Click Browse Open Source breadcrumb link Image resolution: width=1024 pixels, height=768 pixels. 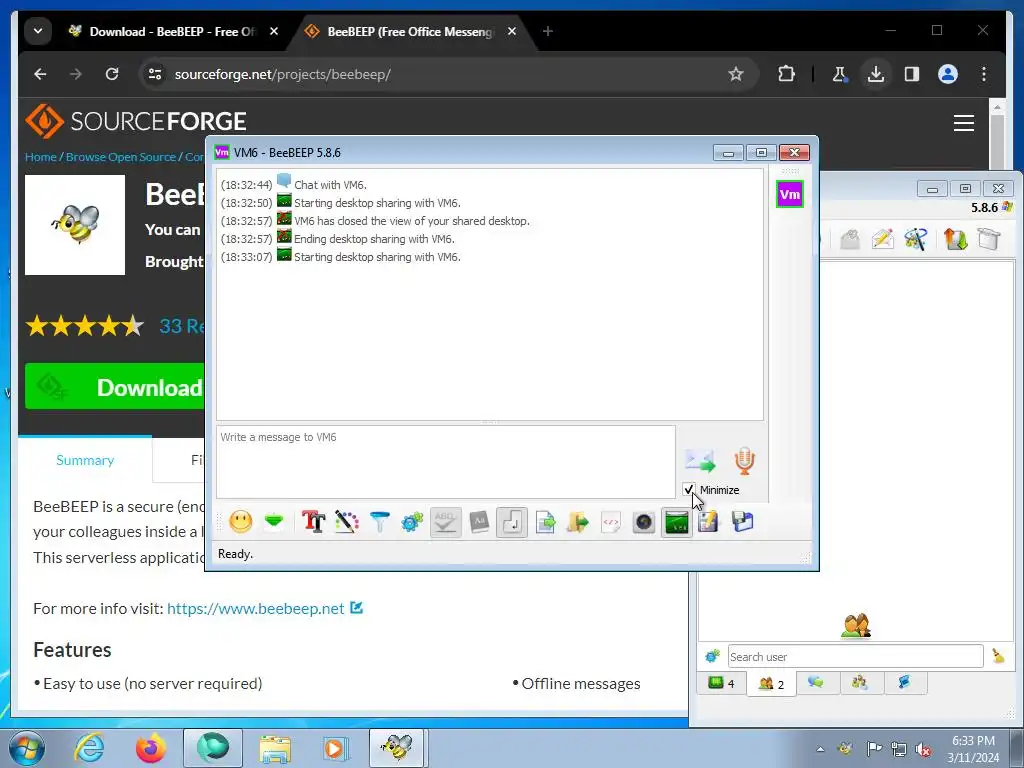tap(121, 157)
